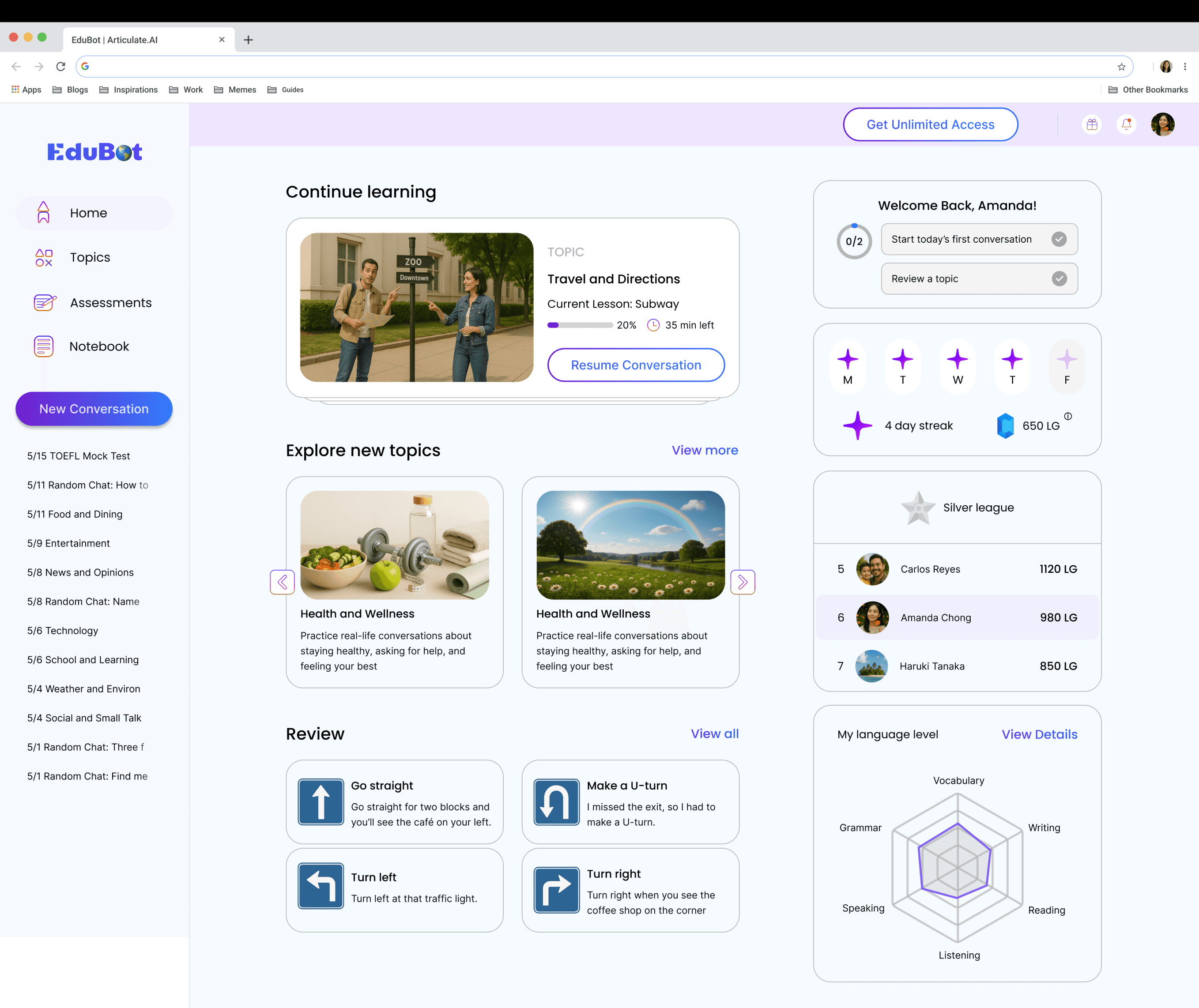This screenshot has height=1008, width=1199.
Task: Open the notifications bell
Action: pyautogui.click(x=1126, y=124)
